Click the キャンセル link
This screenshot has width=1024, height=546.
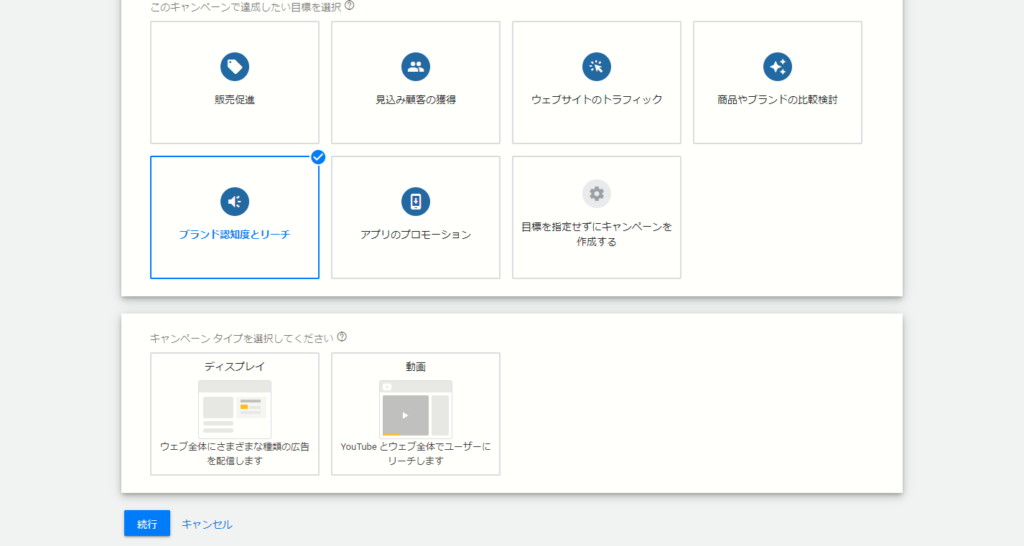point(206,524)
